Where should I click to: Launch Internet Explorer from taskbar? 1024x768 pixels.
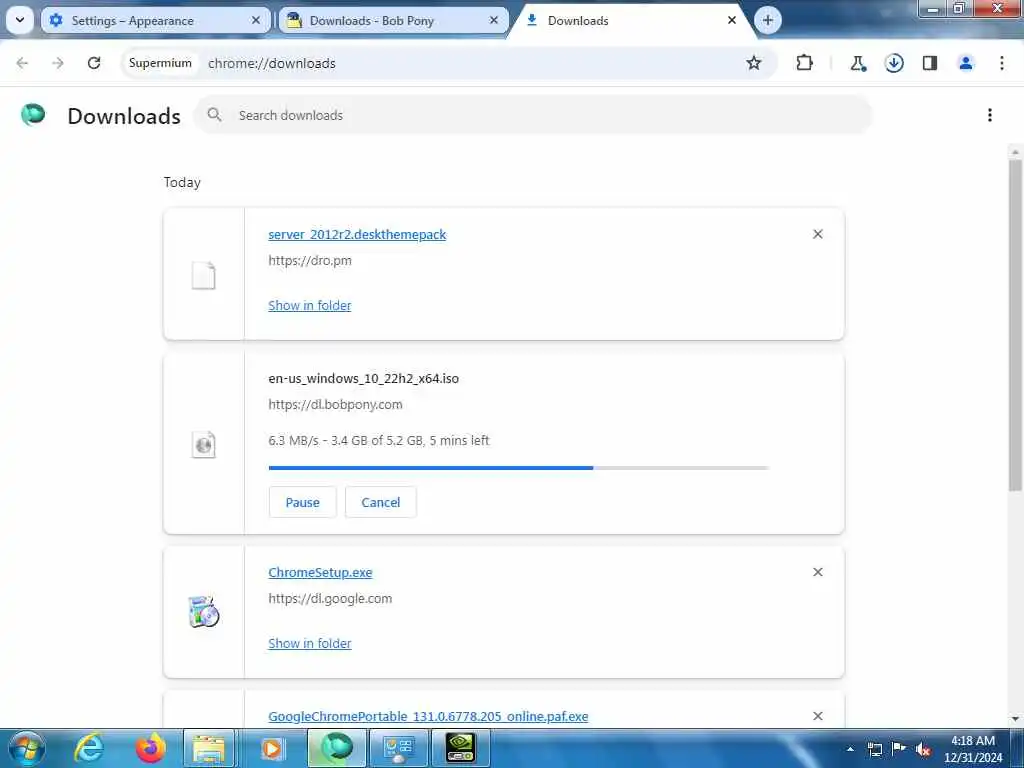(89, 748)
